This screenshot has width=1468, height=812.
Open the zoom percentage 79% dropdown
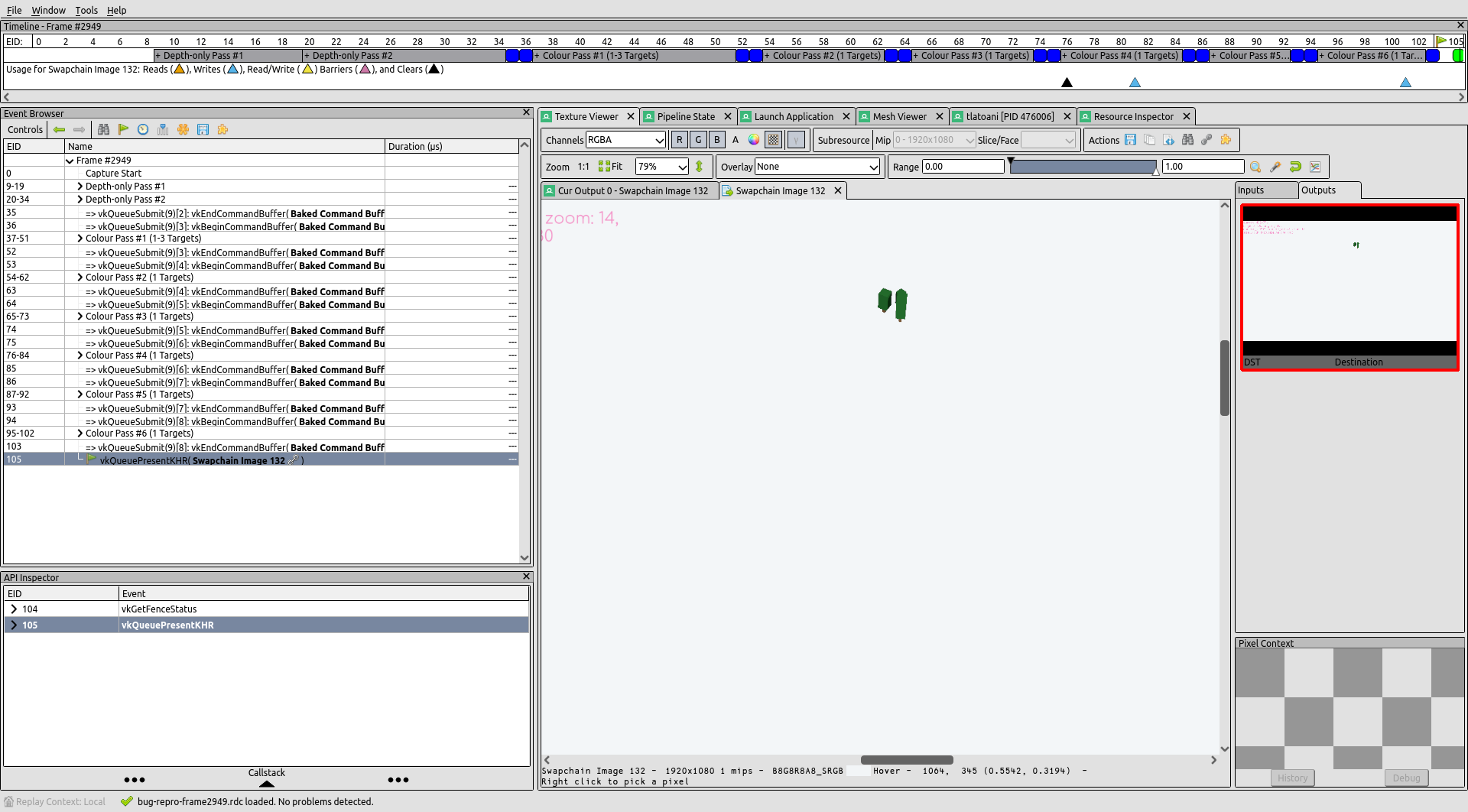tap(662, 167)
